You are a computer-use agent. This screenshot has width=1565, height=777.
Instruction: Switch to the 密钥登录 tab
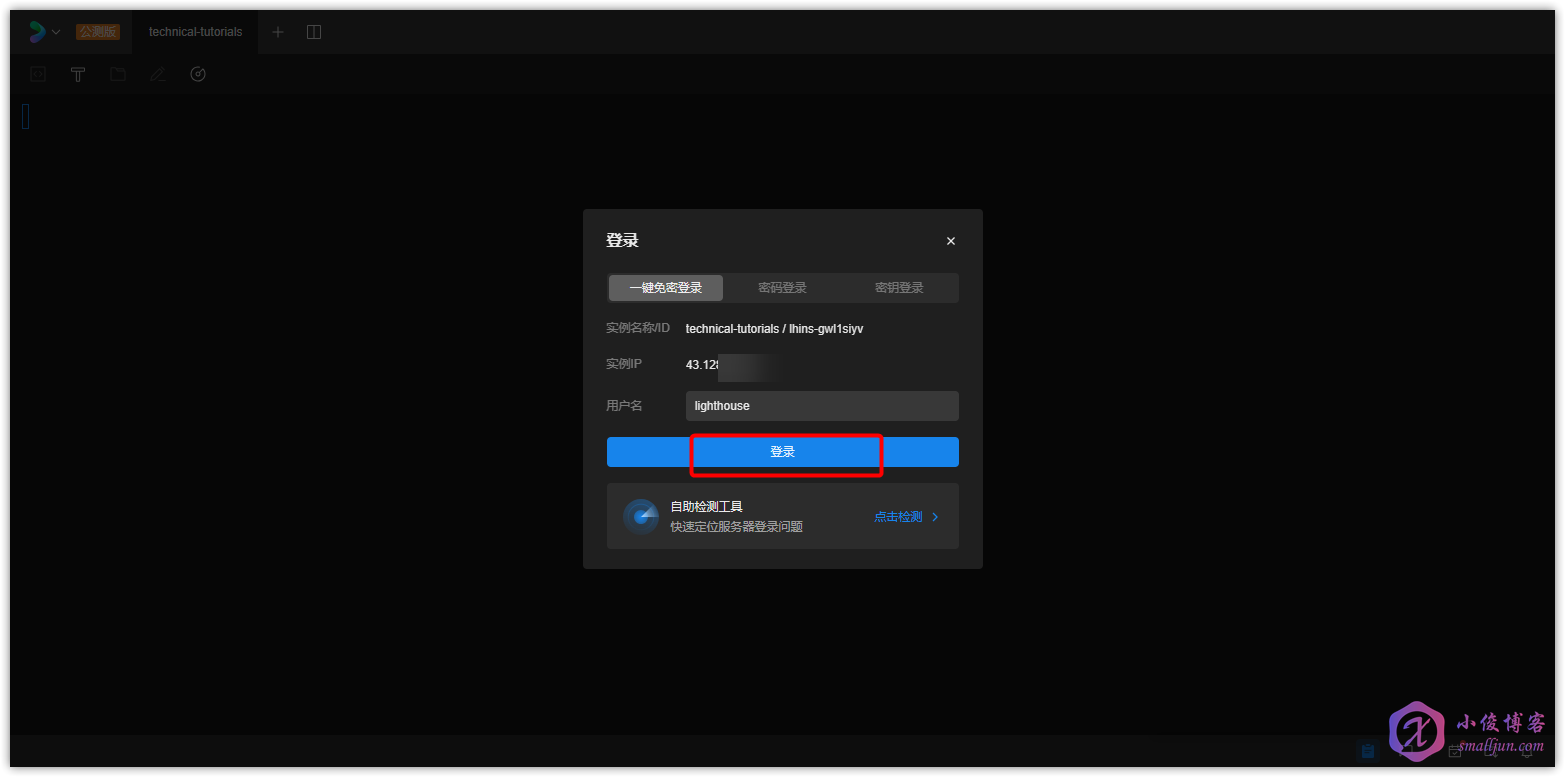[899, 288]
